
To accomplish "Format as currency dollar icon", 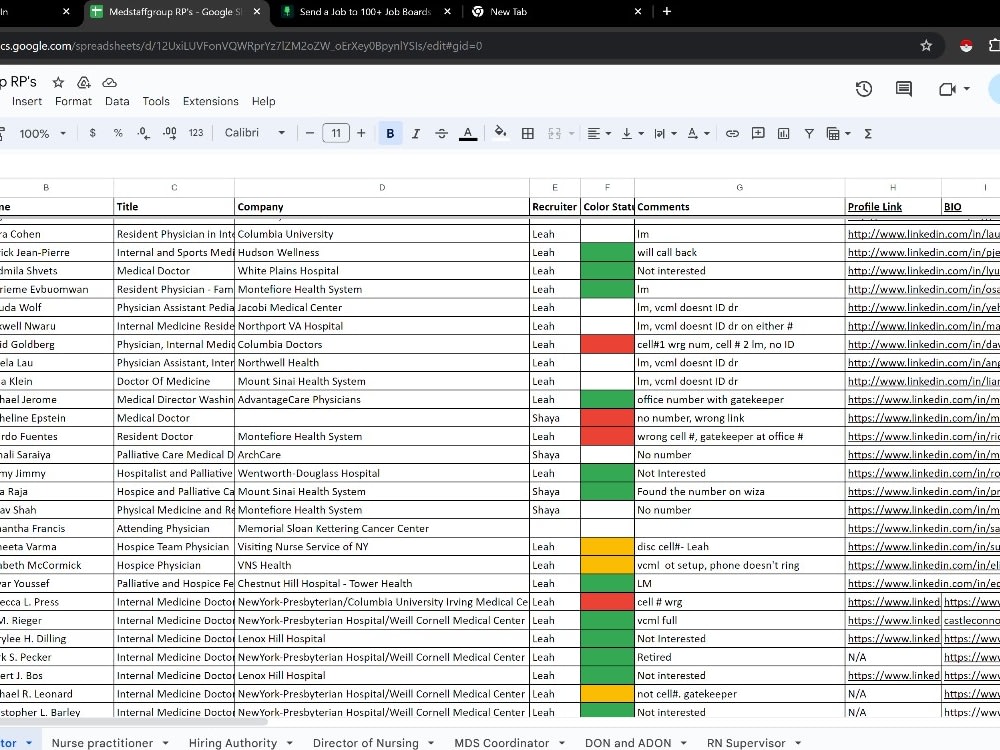I will [92, 133].
